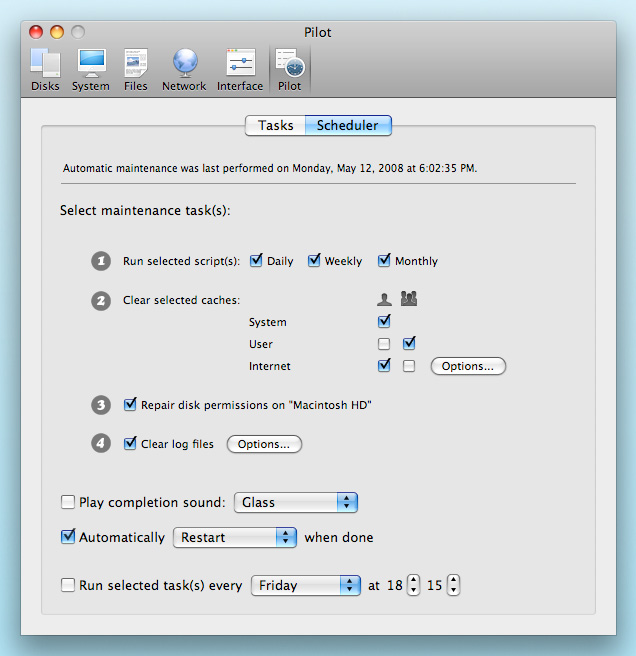Open Internet cache Options button
Screen dimensions: 636x656
(468, 366)
